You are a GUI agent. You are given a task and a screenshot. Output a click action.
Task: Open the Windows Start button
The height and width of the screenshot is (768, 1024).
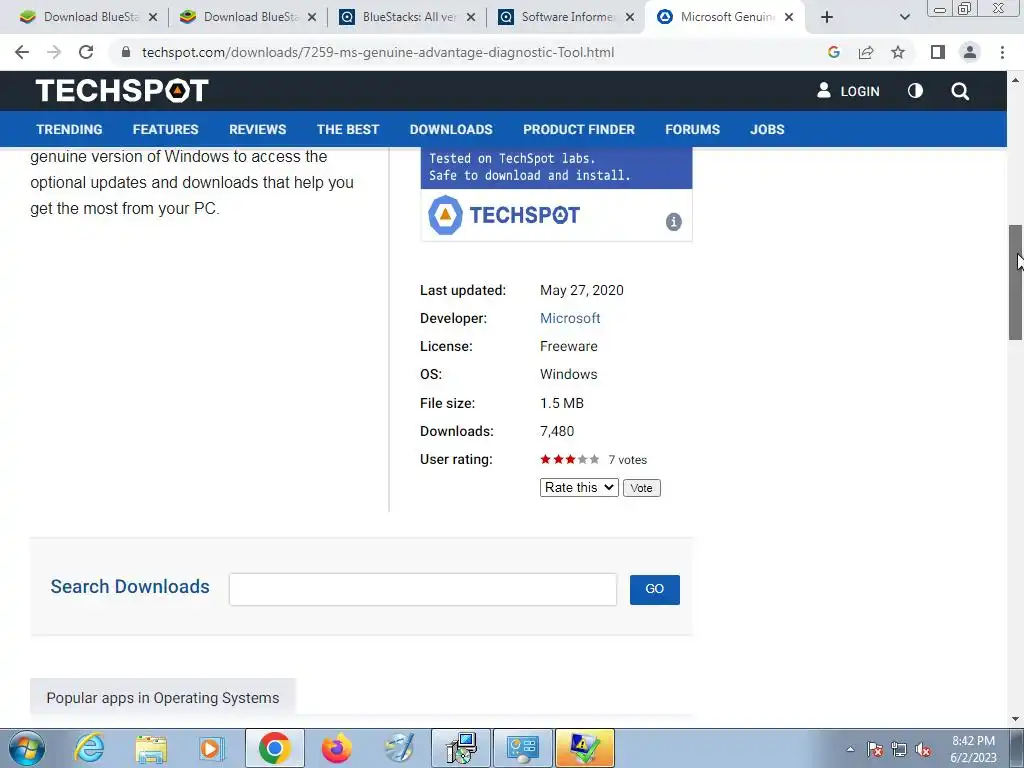(x=25, y=748)
